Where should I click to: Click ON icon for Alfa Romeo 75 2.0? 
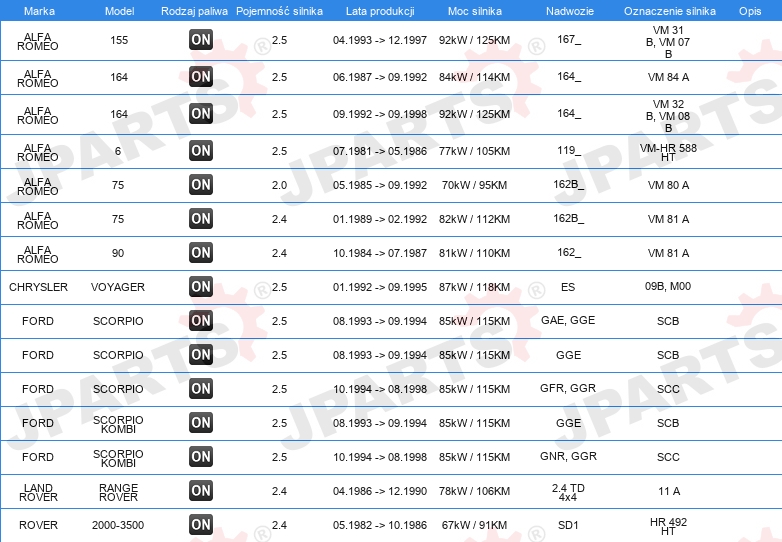tap(200, 184)
